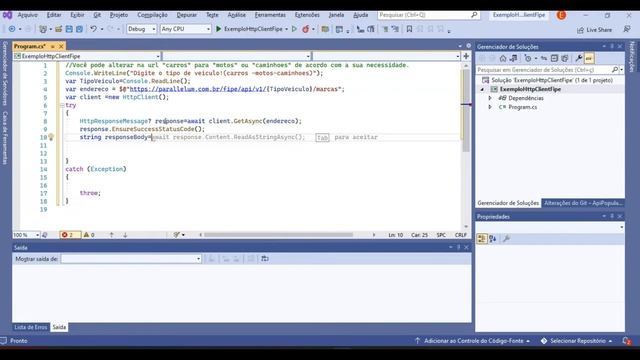Collapse the ExemploHttpClientFipe project node
The width and height of the screenshot is (640, 360).
tap(482, 89)
